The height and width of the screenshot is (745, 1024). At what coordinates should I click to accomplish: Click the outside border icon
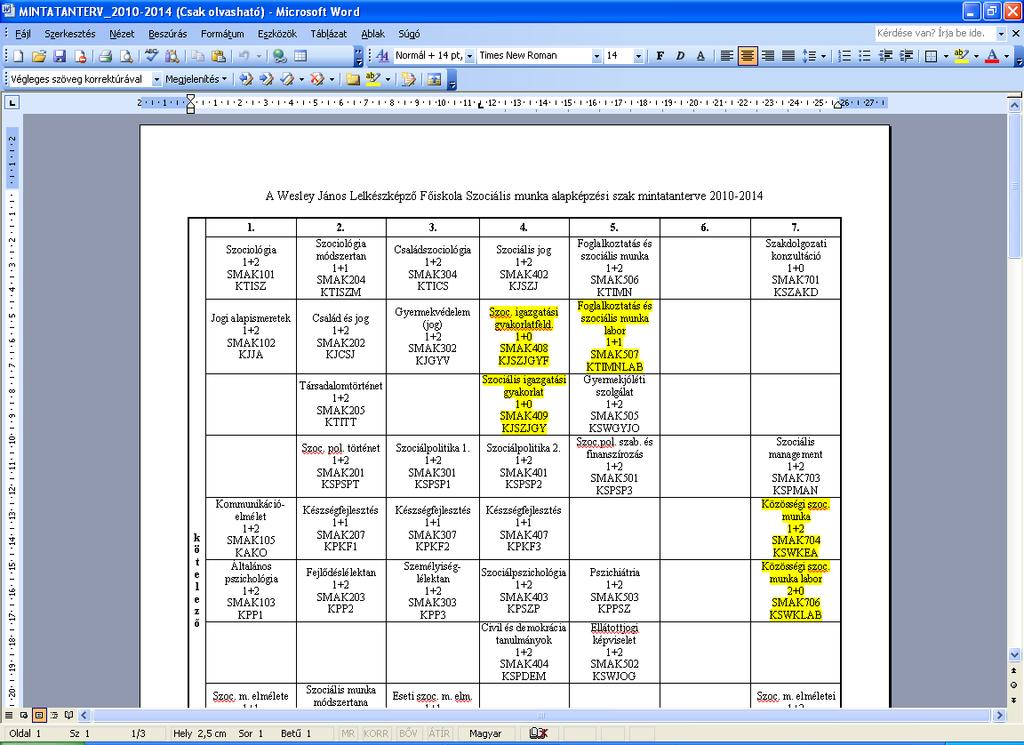[931, 56]
